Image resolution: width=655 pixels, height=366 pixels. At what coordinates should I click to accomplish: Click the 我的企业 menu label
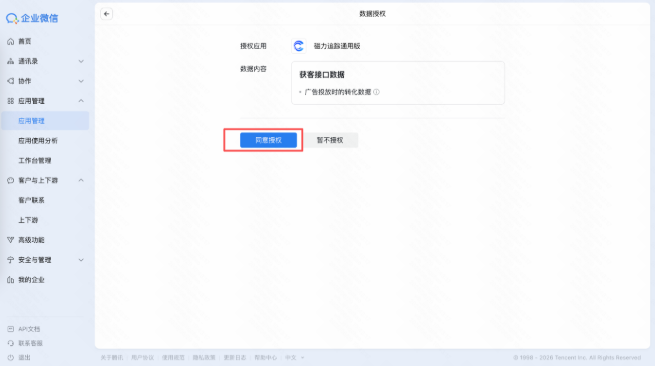[x=31, y=280]
